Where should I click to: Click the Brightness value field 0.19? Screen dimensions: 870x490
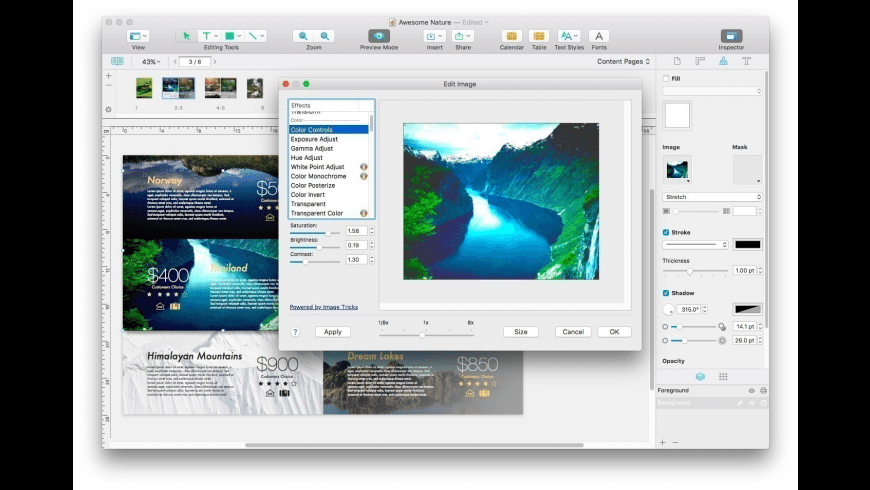356,245
